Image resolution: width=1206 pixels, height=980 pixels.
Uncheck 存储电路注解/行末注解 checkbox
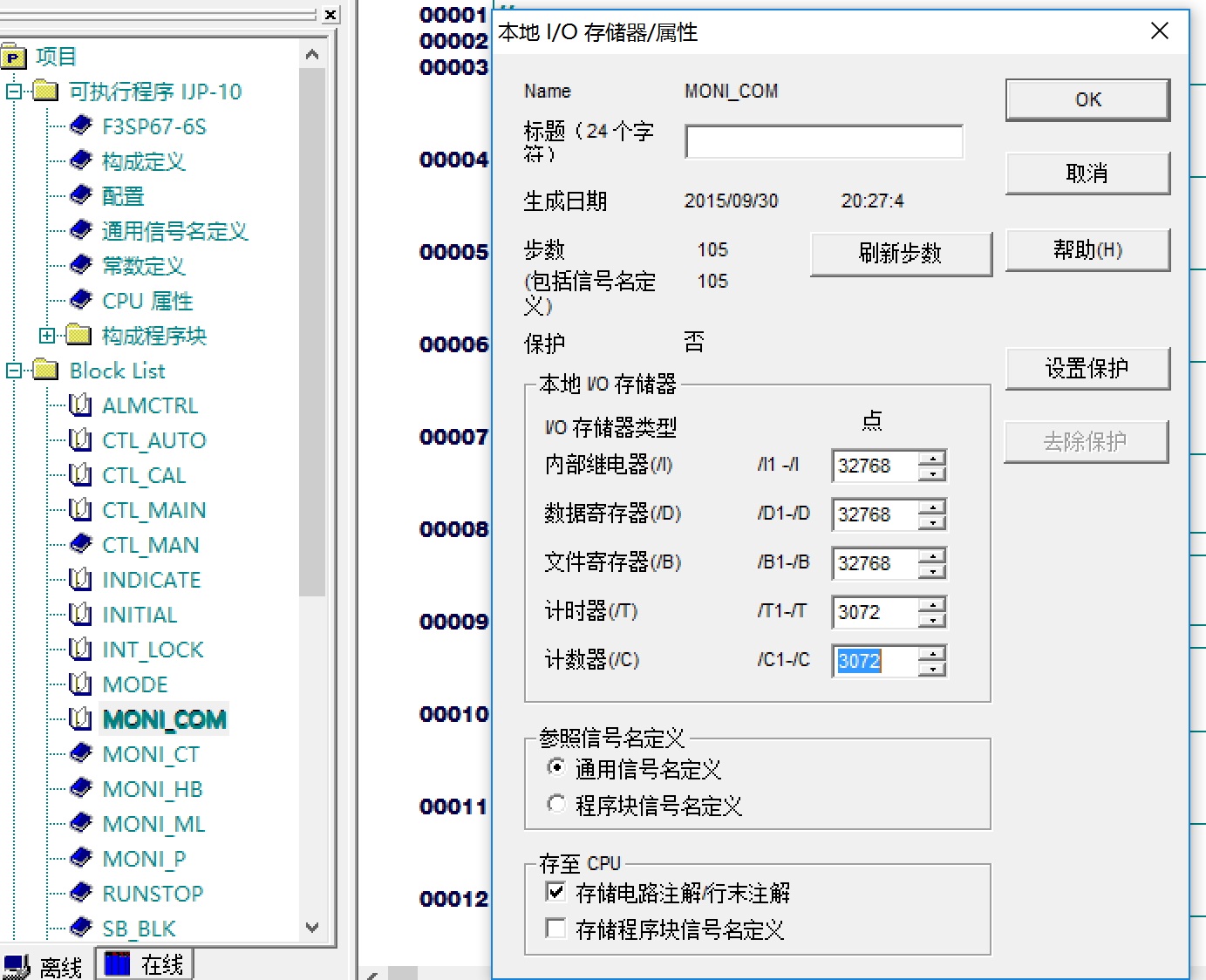(555, 892)
